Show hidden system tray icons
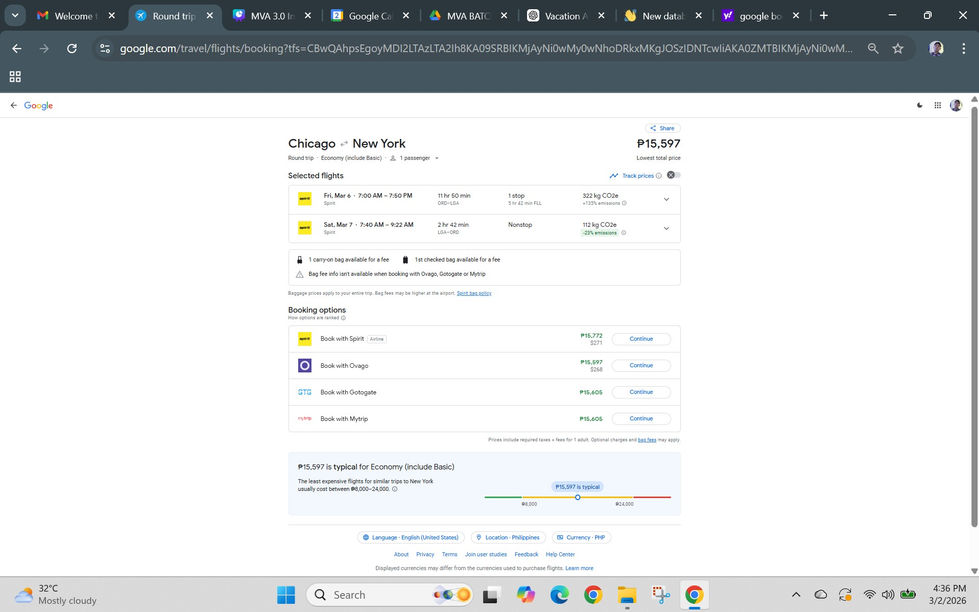This screenshot has width=979, height=612. tap(796, 595)
